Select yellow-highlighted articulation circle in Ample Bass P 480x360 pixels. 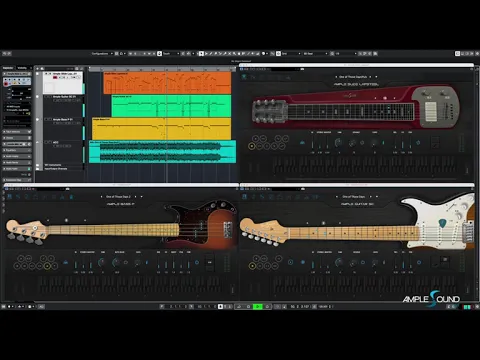[47, 266]
